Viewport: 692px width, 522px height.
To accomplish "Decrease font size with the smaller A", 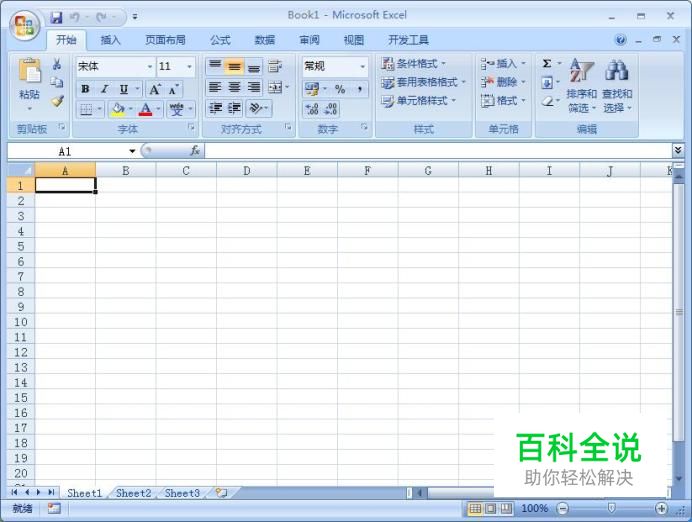I will (x=173, y=90).
